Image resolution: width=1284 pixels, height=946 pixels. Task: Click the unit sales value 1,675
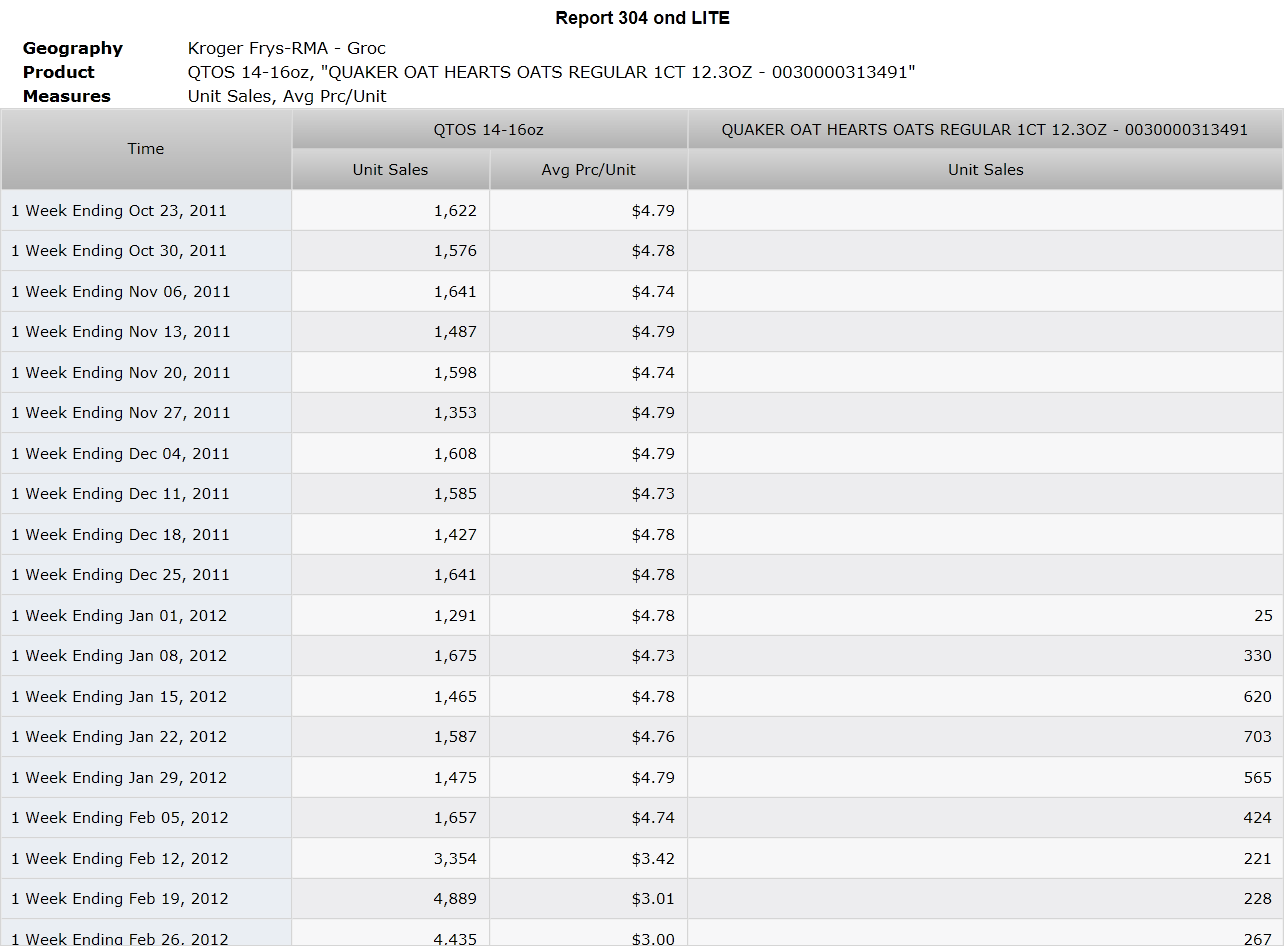tap(455, 656)
